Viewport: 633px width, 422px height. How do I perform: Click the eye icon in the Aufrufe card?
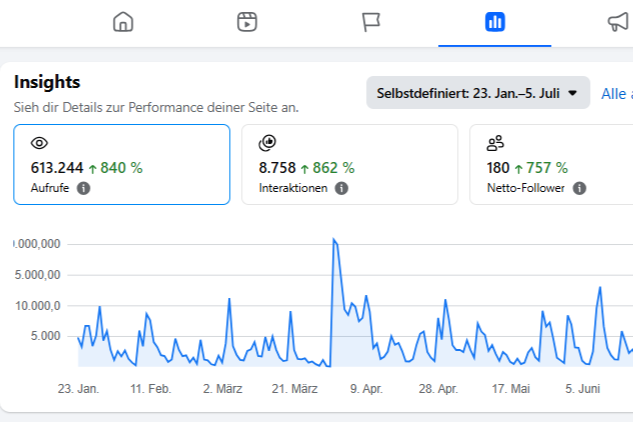39,143
